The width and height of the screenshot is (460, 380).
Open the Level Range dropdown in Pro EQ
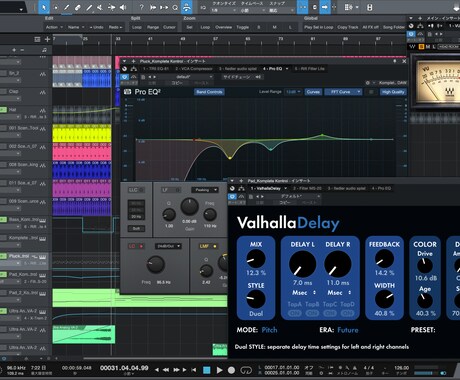tap(294, 92)
